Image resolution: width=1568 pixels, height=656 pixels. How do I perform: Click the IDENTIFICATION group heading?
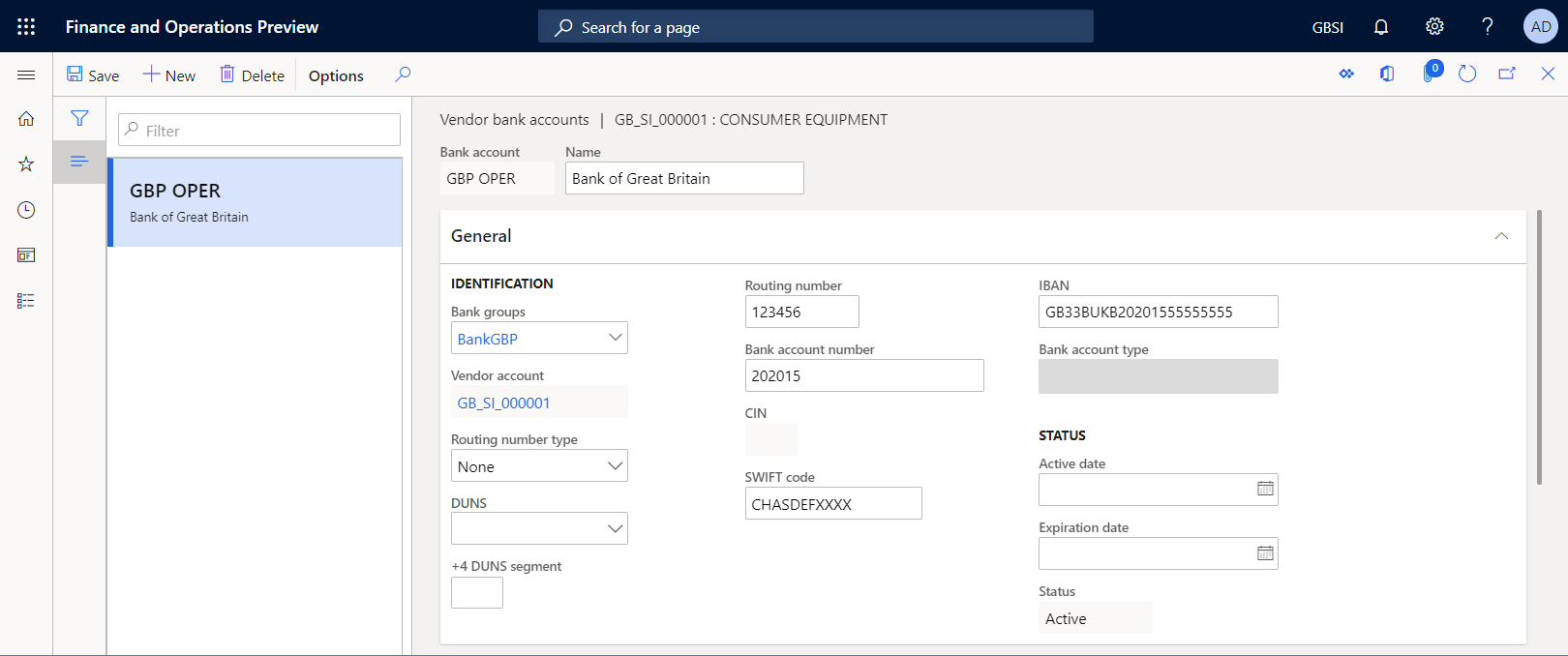[x=502, y=283]
